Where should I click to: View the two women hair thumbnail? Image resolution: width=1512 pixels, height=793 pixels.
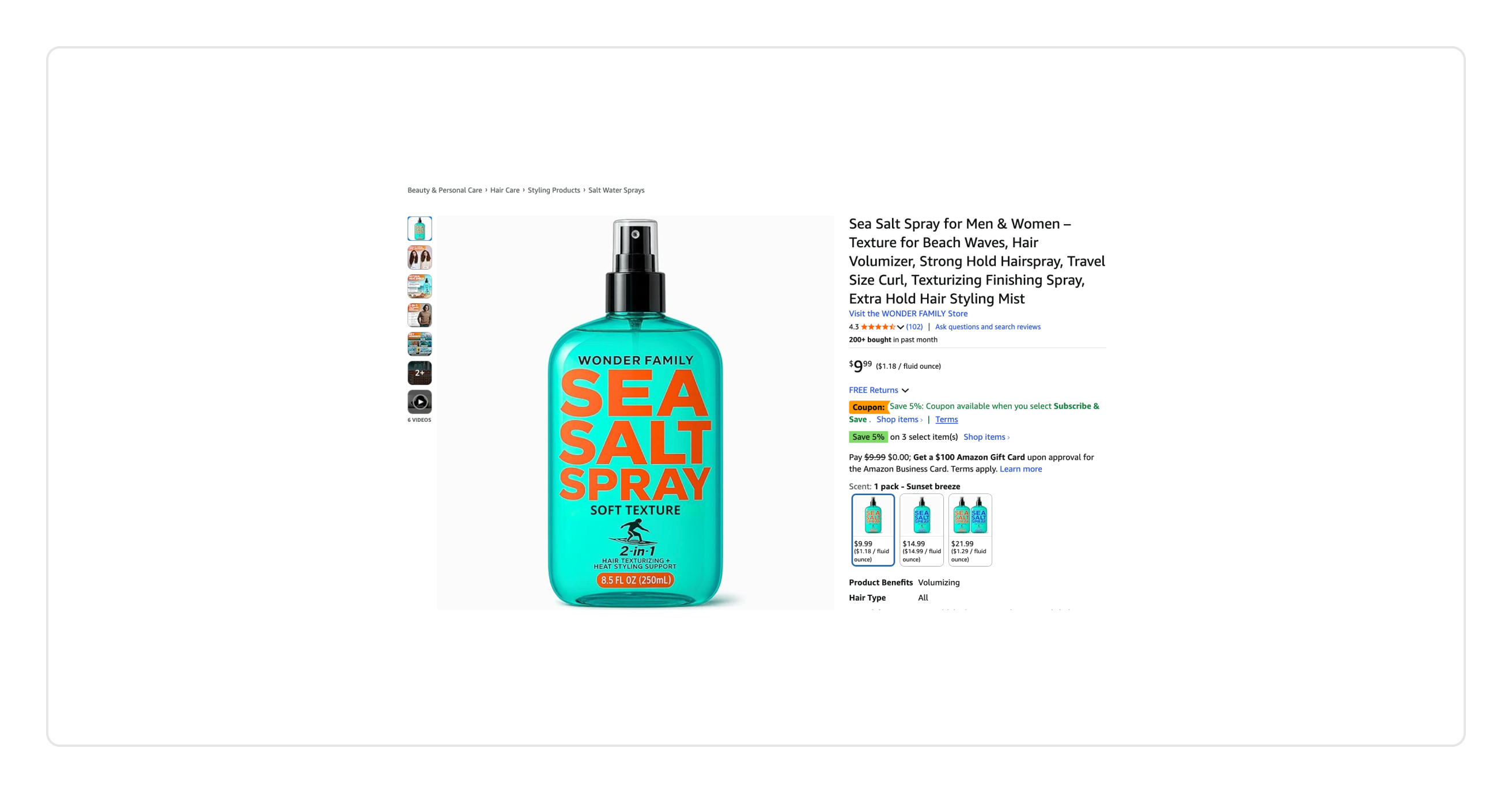[x=419, y=257]
